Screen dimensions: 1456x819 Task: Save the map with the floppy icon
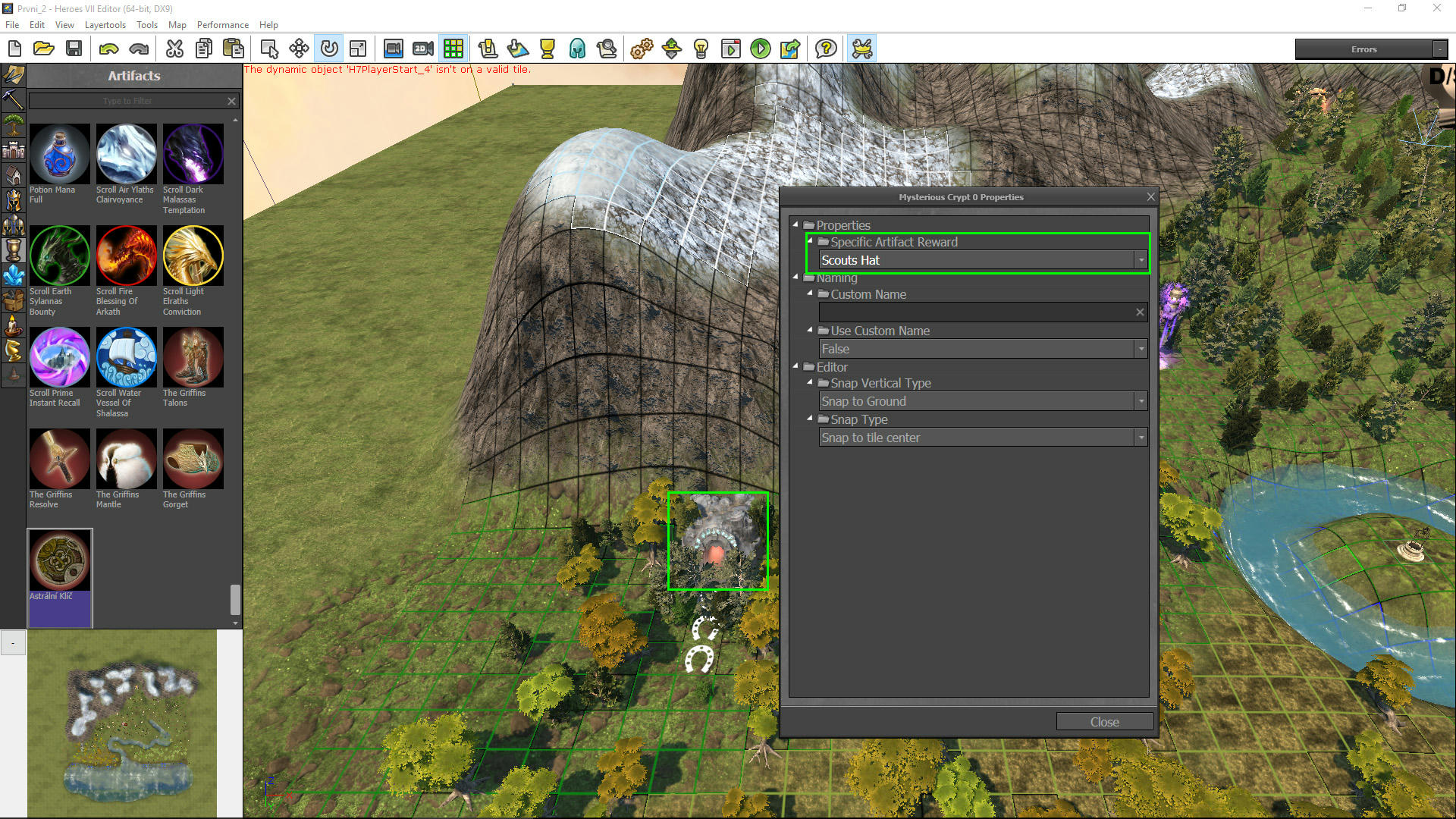click(x=74, y=49)
